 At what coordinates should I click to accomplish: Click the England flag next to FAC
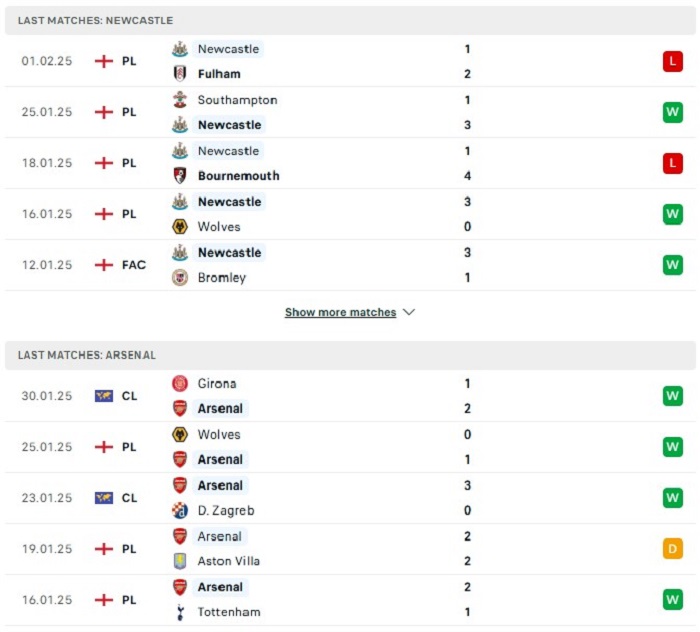pyautogui.click(x=104, y=265)
